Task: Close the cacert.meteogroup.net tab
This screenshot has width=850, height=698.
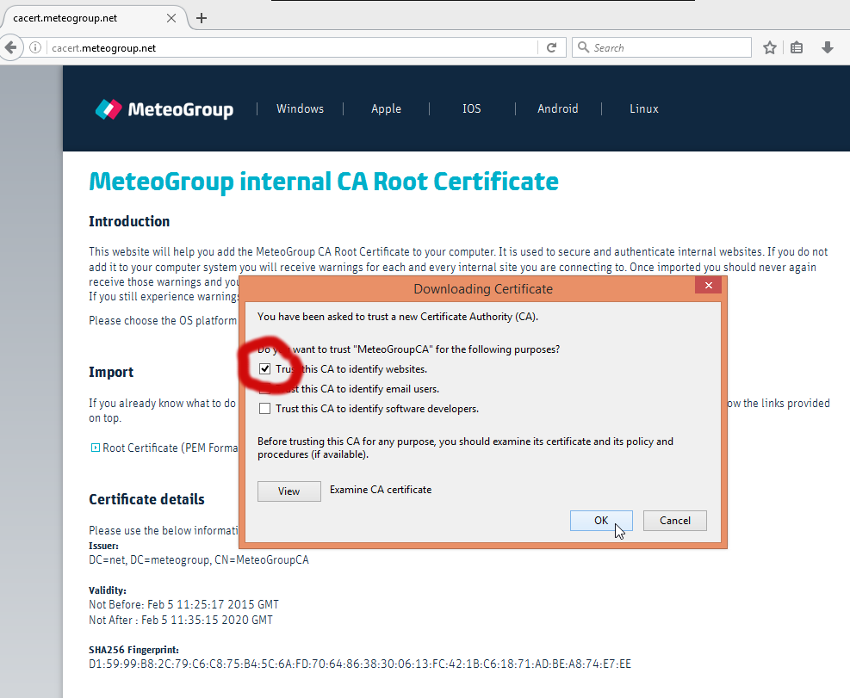Action: coord(171,18)
